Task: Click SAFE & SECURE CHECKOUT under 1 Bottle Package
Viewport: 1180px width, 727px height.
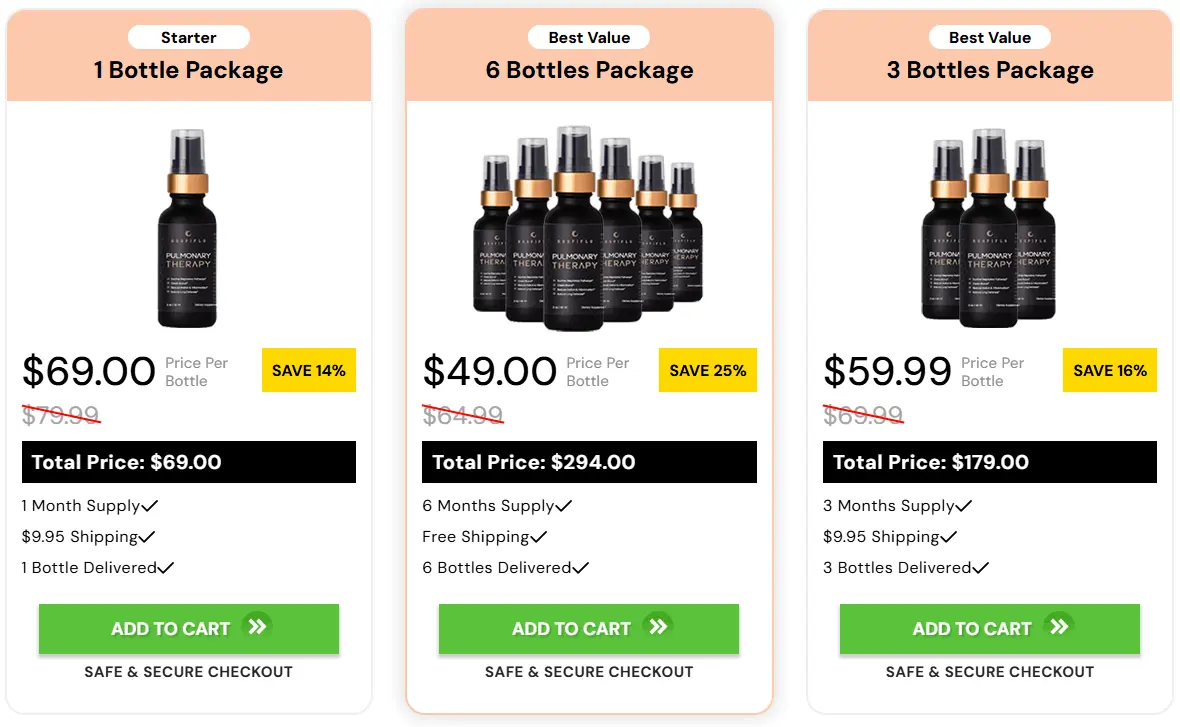Action: point(188,672)
